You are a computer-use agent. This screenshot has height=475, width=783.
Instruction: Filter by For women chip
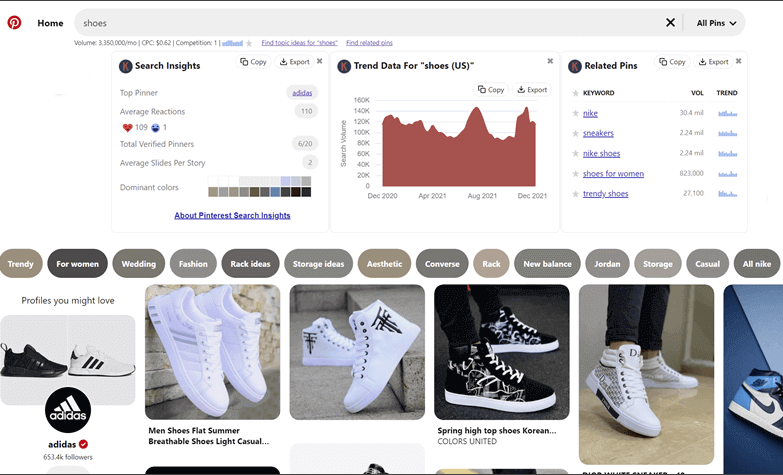point(77,263)
